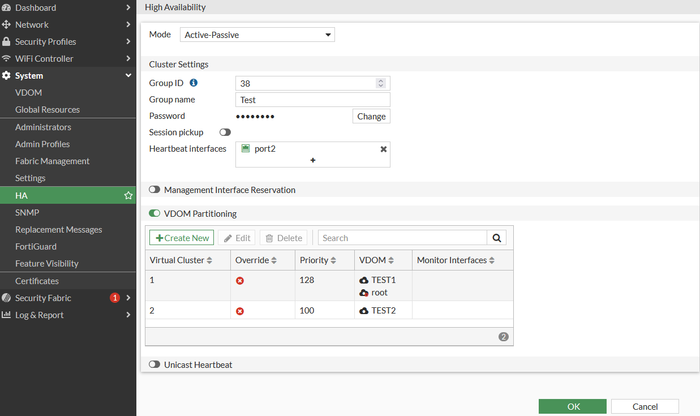Click the Group name input field
This screenshot has width=700, height=416.
pyautogui.click(x=312, y=100)
